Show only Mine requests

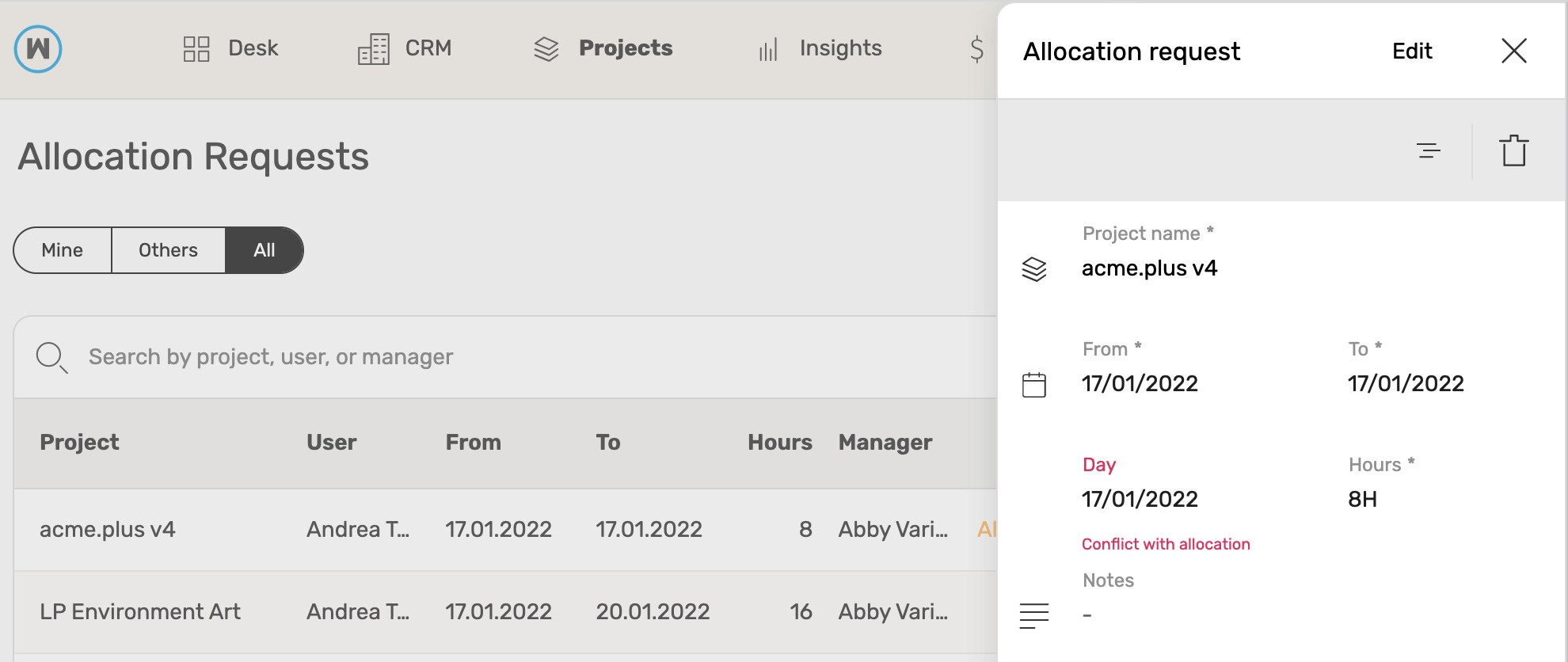[x=63, y=250]
